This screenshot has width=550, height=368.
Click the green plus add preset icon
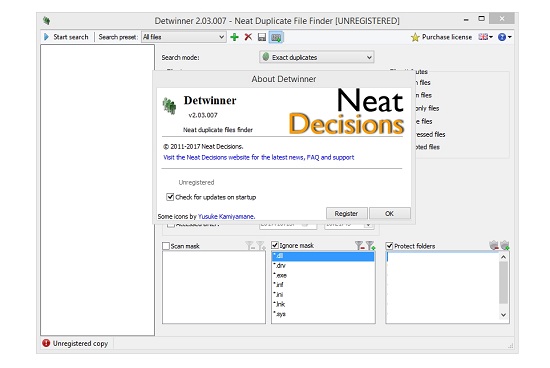coord(234,37)
